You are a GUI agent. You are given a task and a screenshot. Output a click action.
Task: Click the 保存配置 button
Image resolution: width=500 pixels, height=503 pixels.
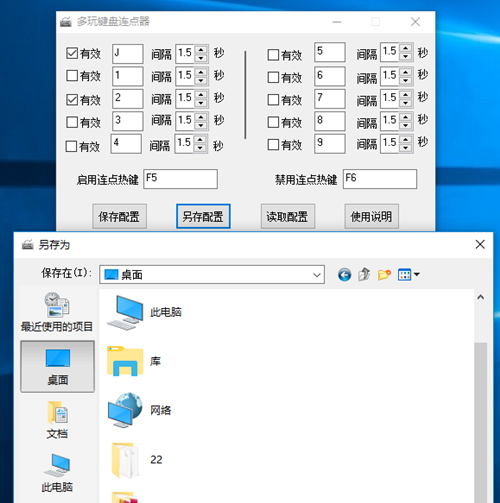pyautogui.click(x=119, y=217)
